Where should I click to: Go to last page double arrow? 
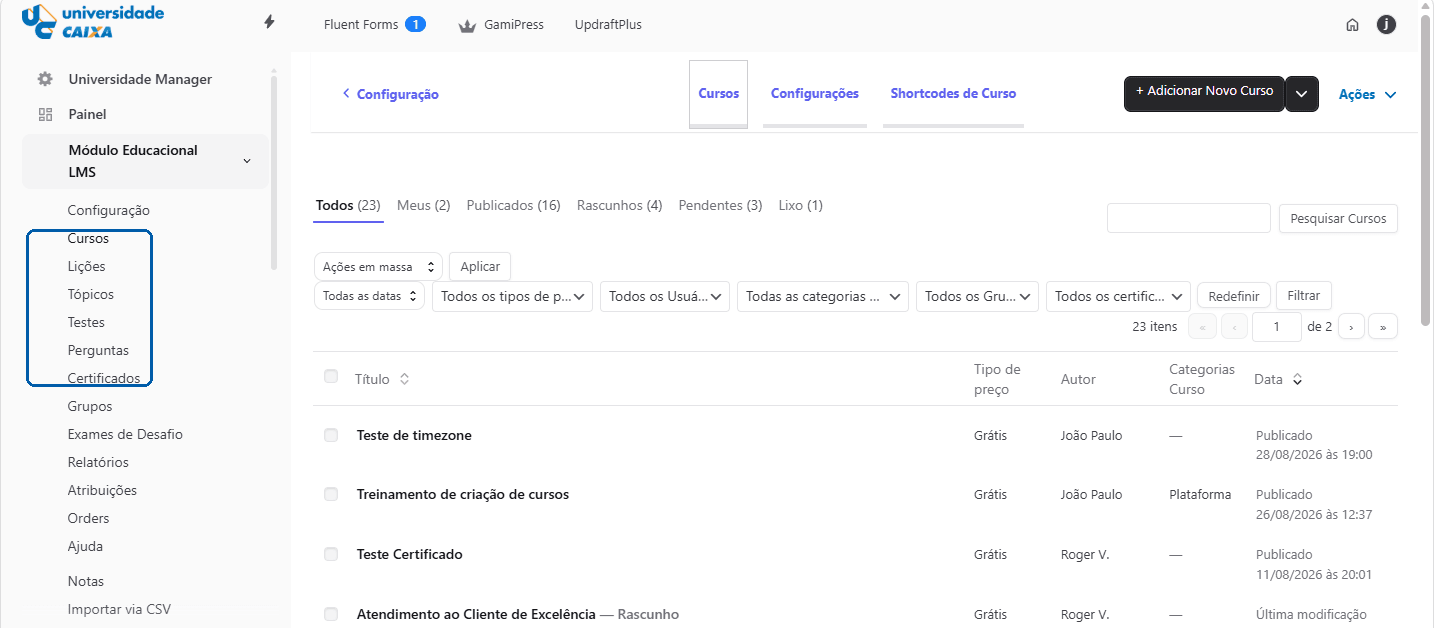pyautogui.click(x=1383, y=326)
